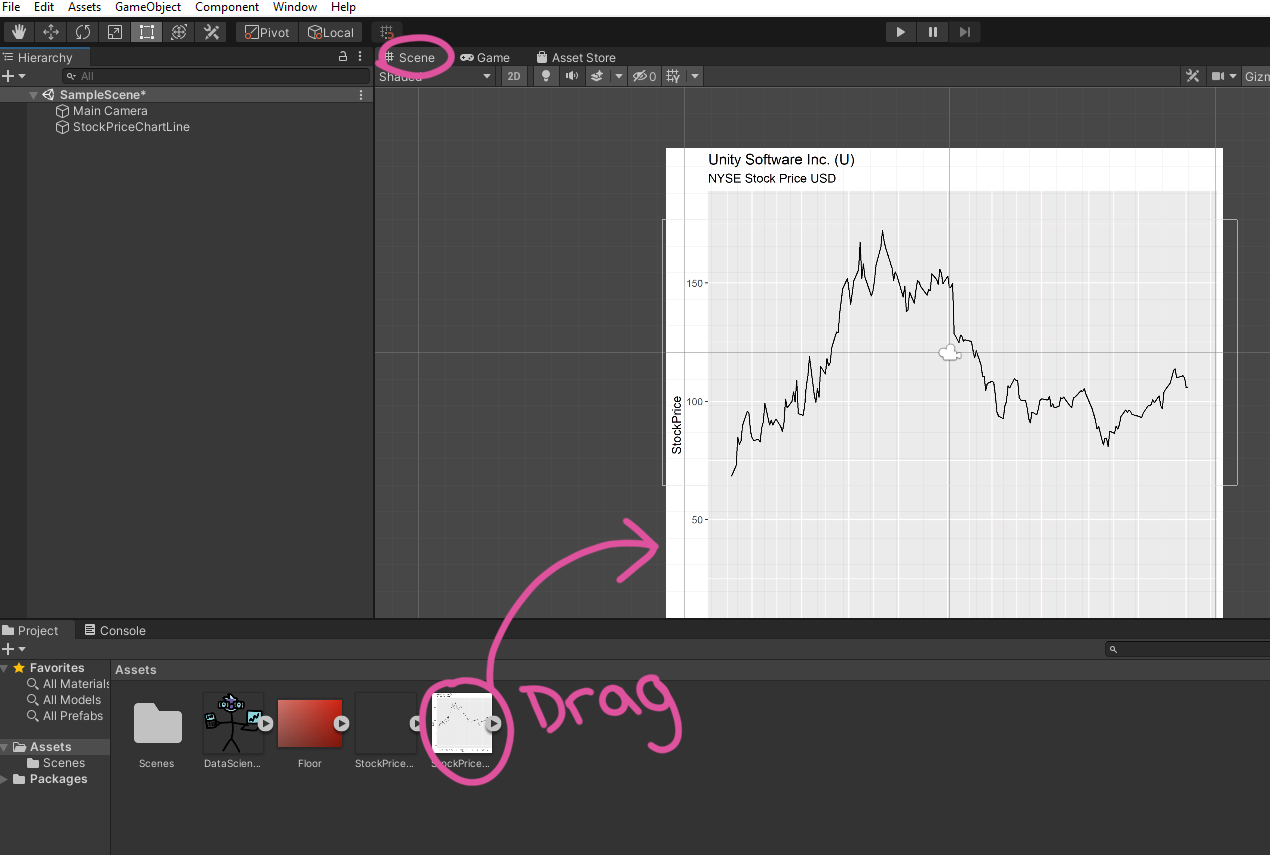
Task: Open SampleScene options kebab menu
Action: (361, 95)
